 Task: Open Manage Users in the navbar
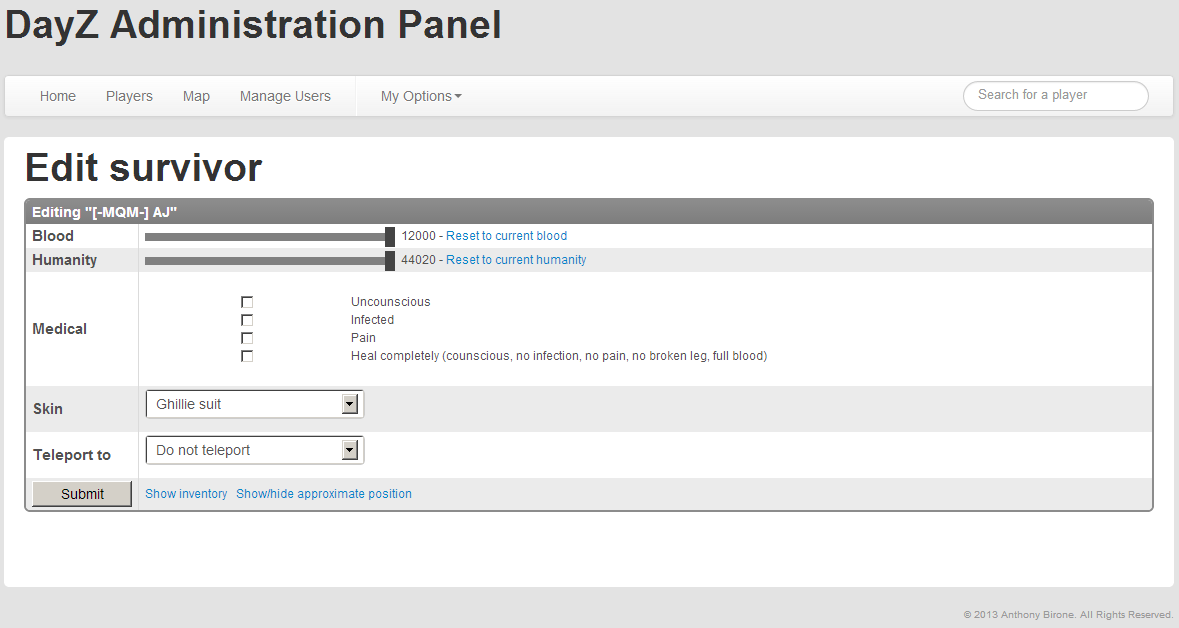click(x=285, y=96)
